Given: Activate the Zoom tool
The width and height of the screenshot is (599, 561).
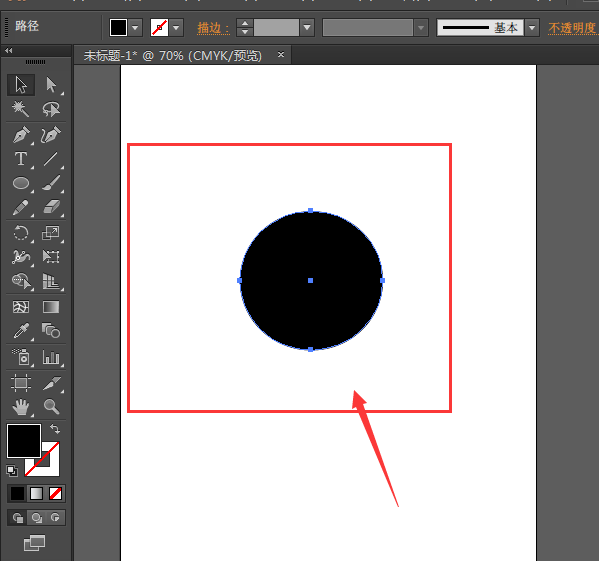Looking at the screenshot, I should 51,407.
